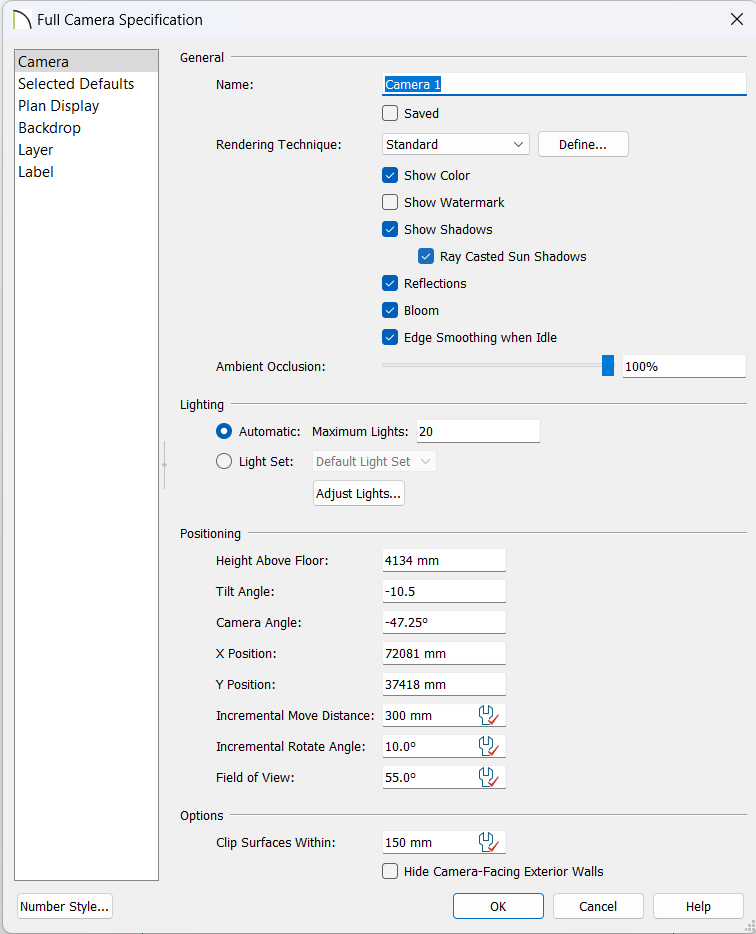Enable the Saved checkbox
Viewport: 756px width, 934px height.
pyautogui.click(x=390, y=113)
